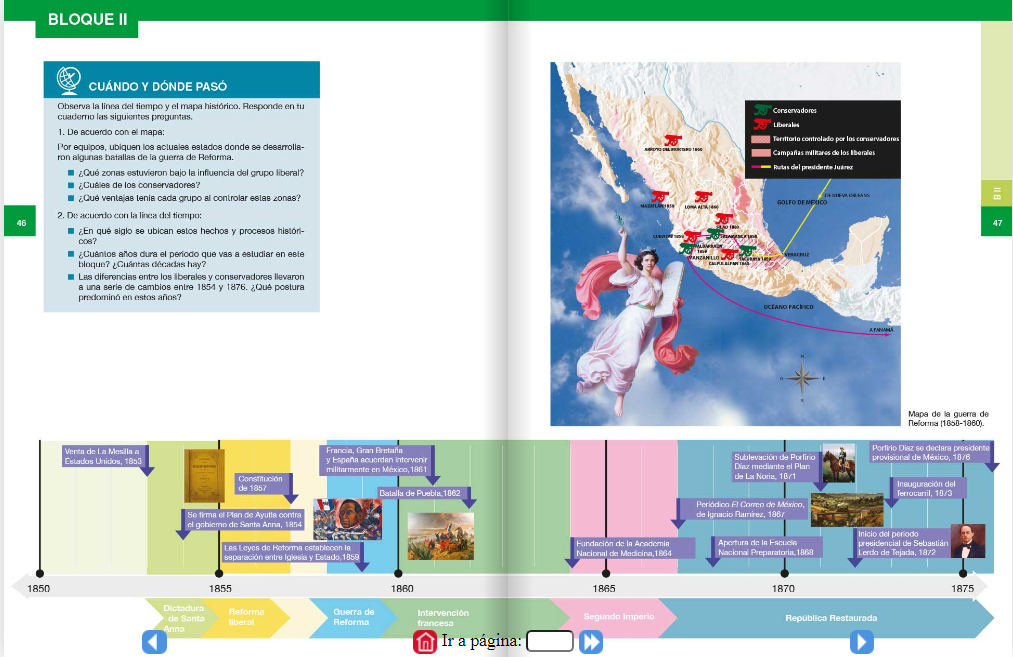Screen dimensions: 1013x657
Task: Click the 1857 Constitution book image
Action: pyautogui.click(x=205, y=476)
